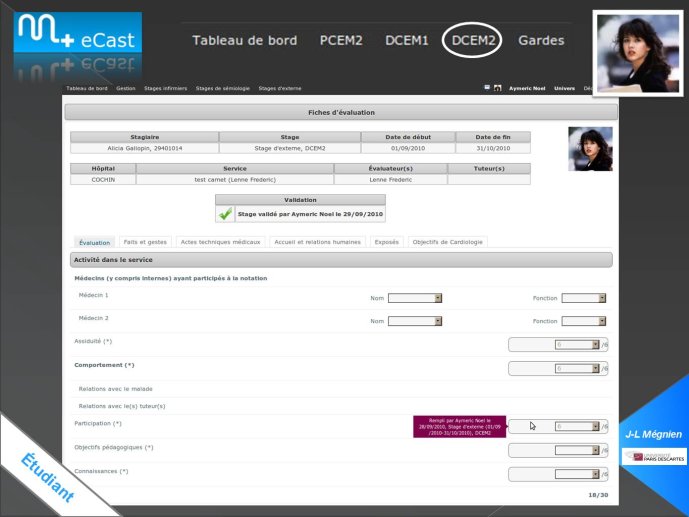The height and width of the screenshot is (517, 689).
Task: Click the green validation checkmark
Action: click(225, 214)
